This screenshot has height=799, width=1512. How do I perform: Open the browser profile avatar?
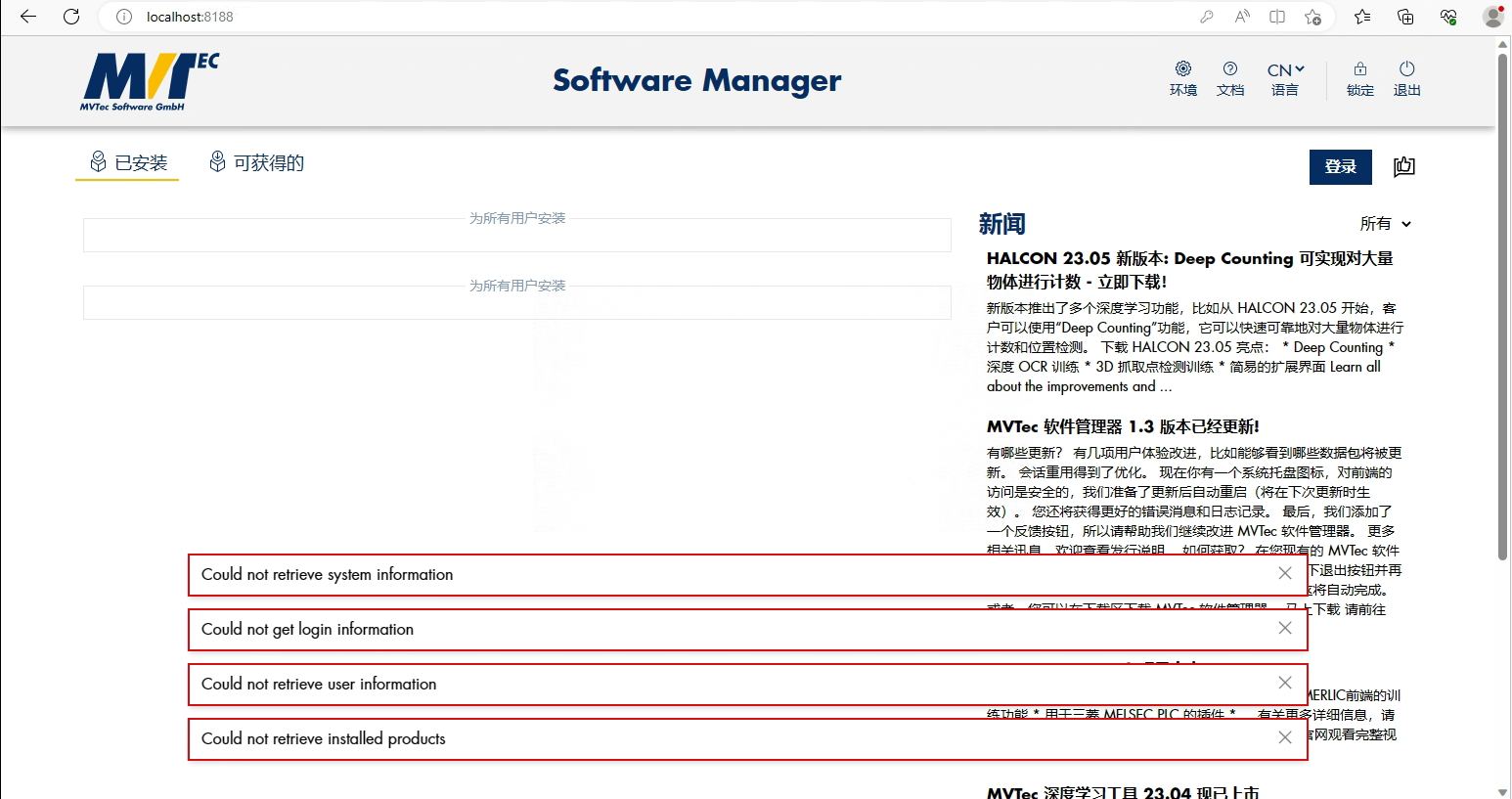point(1492,17)
